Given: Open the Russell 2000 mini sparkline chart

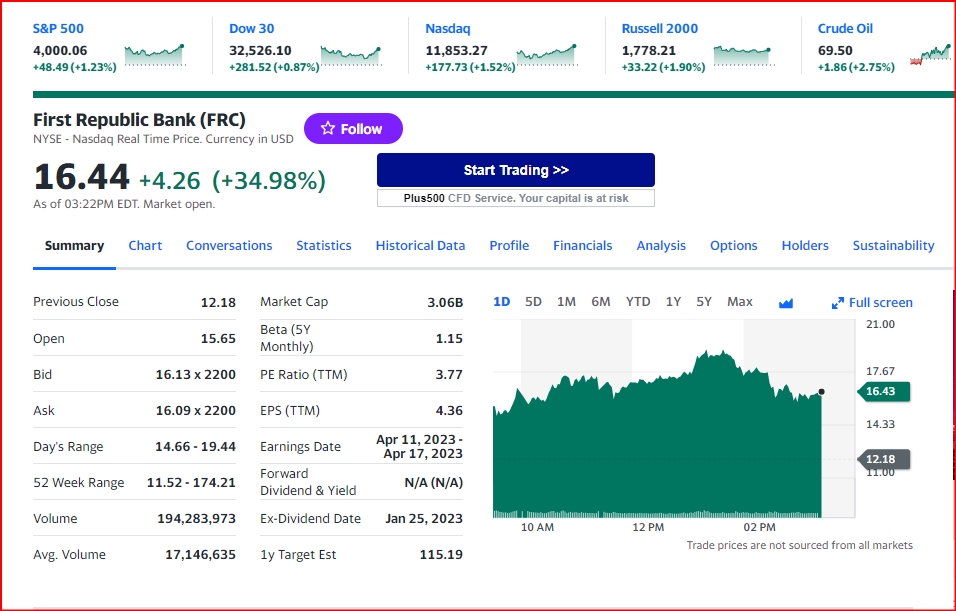Looking at the screenshot, I should (744, 55).
